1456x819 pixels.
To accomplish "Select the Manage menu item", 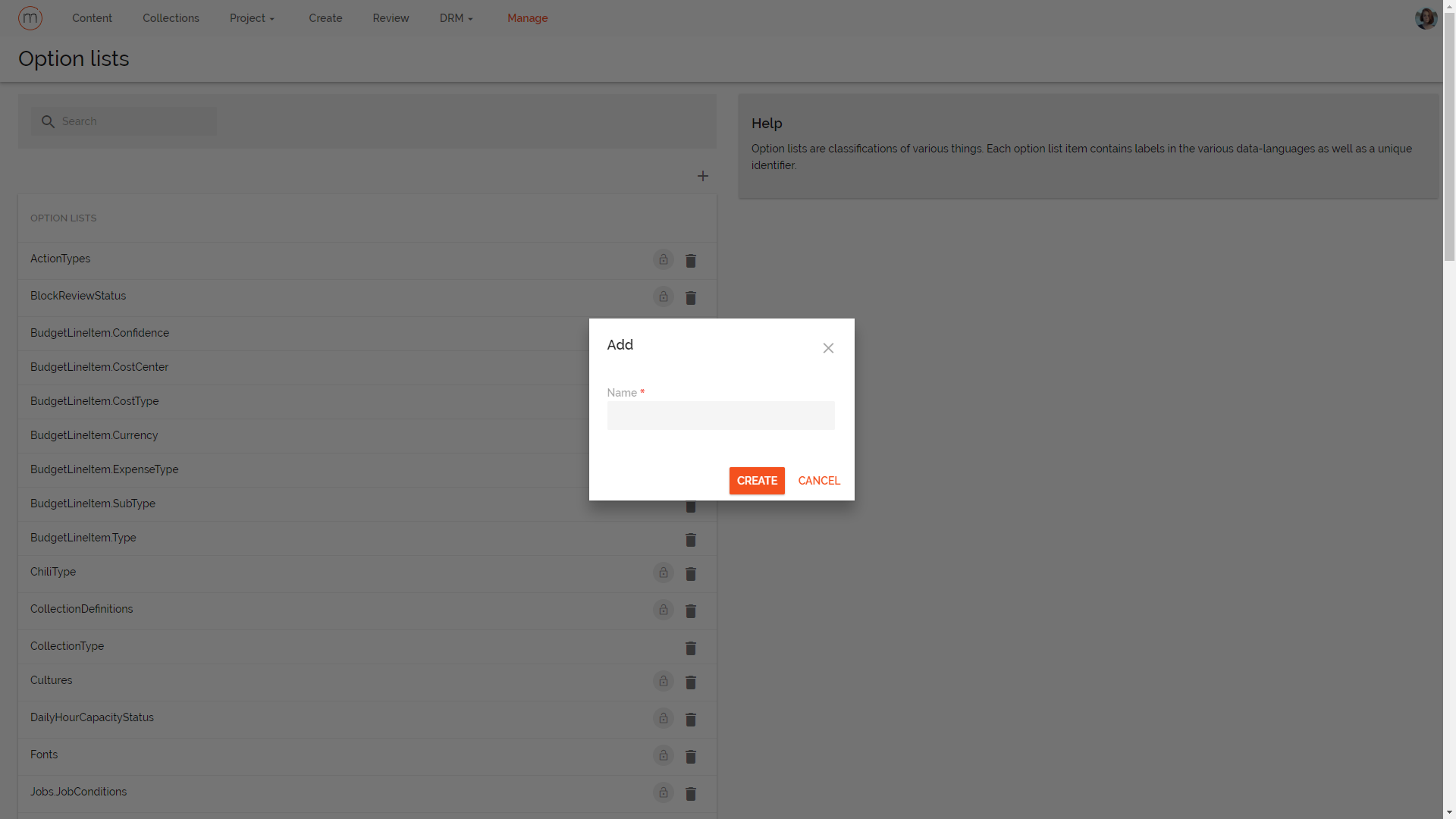I will pos(527,18).
